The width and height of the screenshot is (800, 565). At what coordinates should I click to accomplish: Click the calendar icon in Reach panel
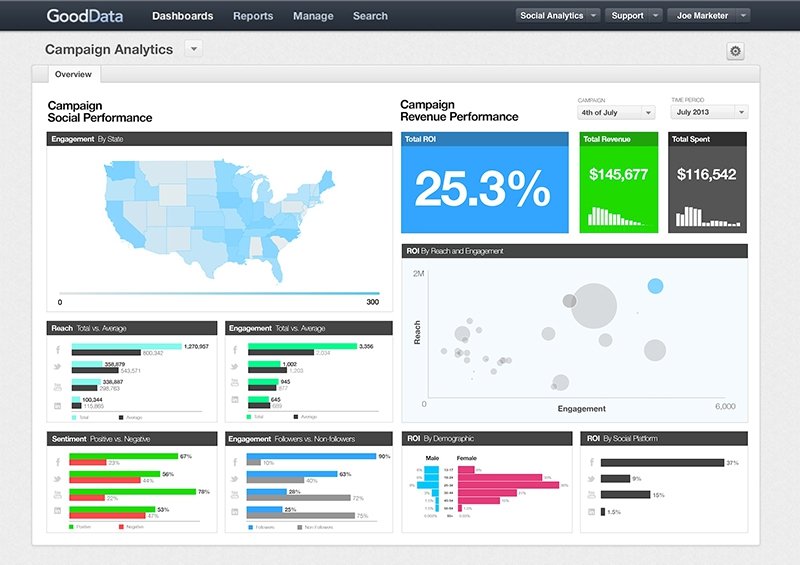[x=58, y=406]
